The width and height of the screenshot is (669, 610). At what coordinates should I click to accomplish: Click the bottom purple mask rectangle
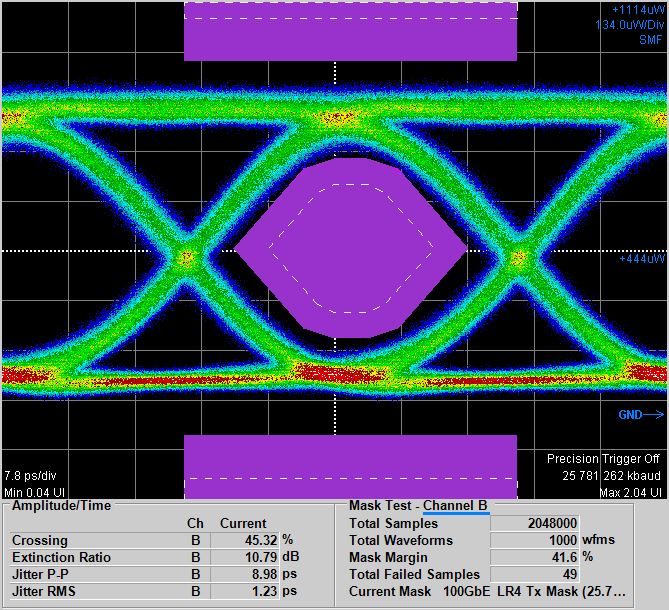tap(350, 466)
